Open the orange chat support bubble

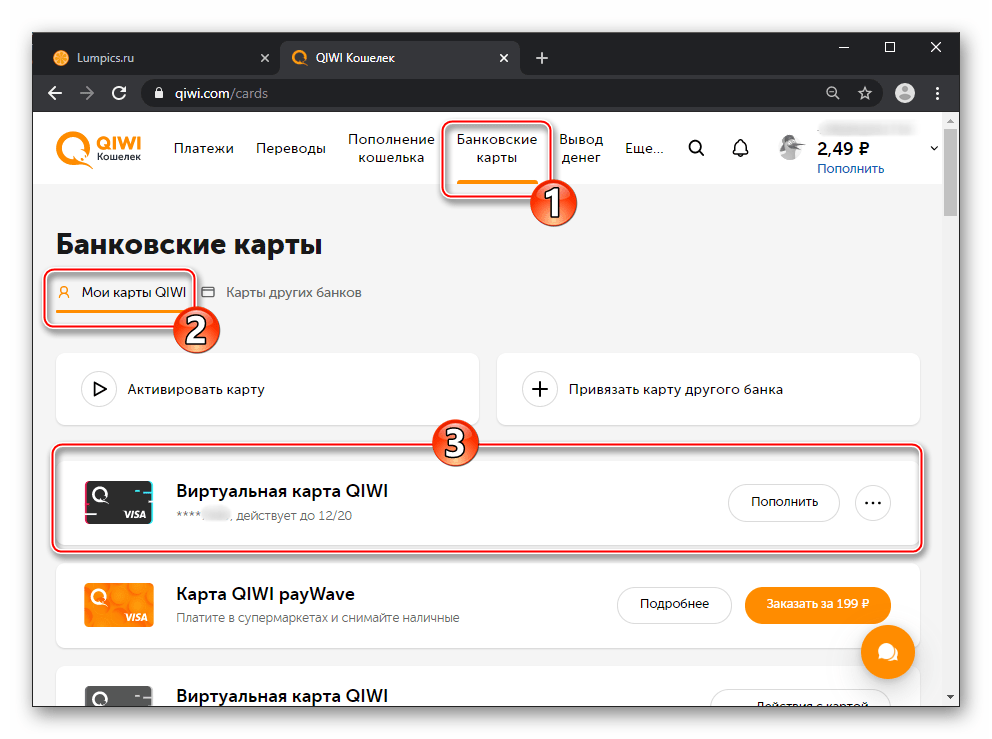888,652
